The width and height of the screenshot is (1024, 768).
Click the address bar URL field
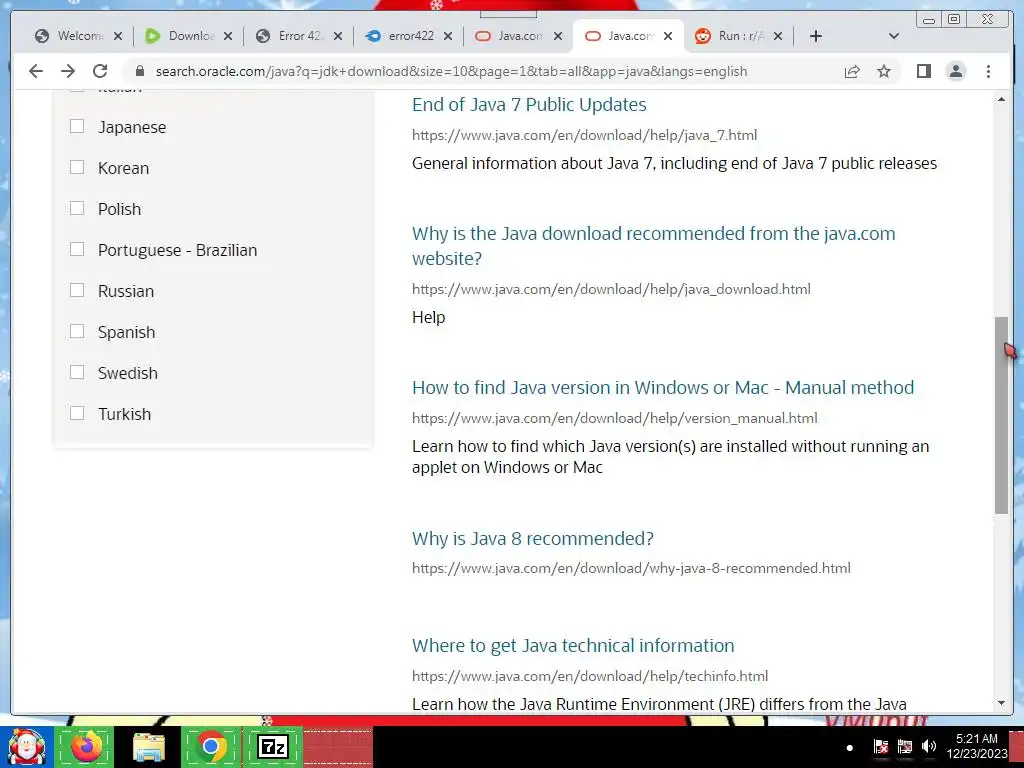coord(451,71)
